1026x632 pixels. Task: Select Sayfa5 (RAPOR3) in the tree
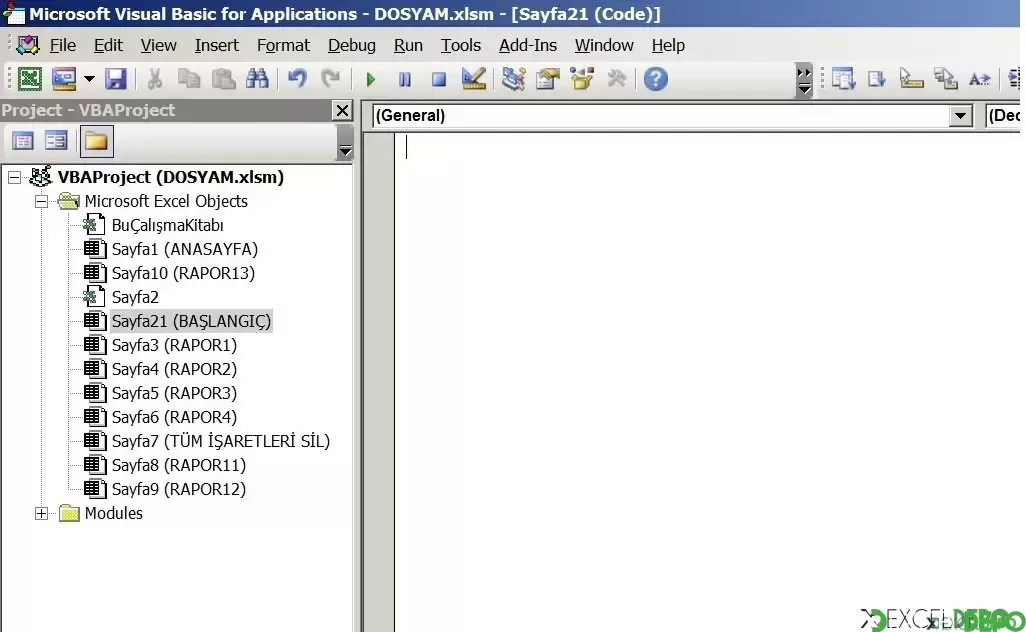174,393
